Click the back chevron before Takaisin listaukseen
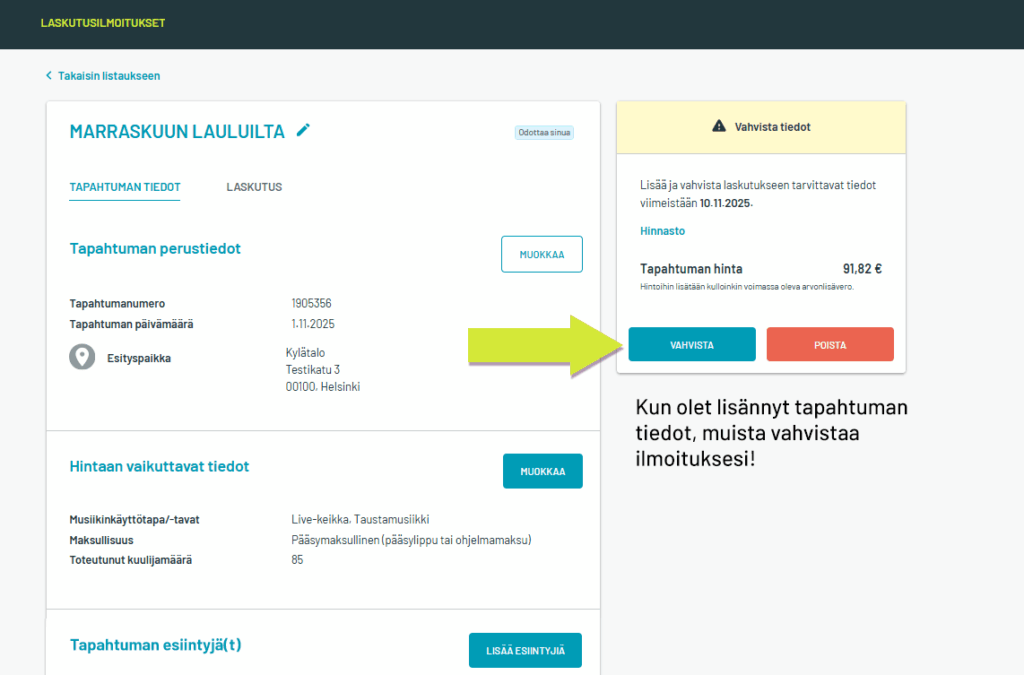Screen dimensions: 1024x675 (x=48, y=76)
